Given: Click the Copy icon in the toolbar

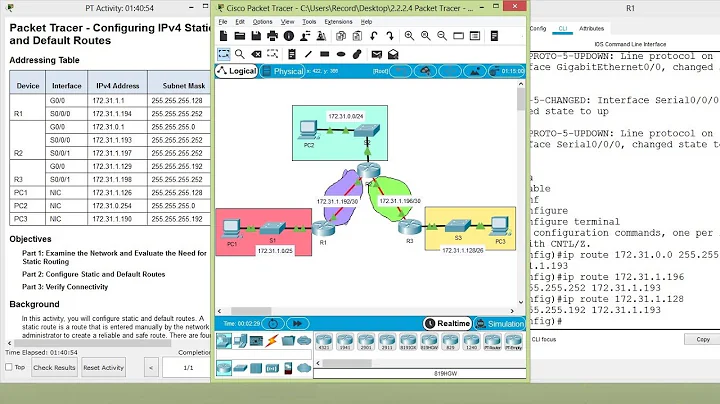Looking at the screenshot, I should 341,36.
